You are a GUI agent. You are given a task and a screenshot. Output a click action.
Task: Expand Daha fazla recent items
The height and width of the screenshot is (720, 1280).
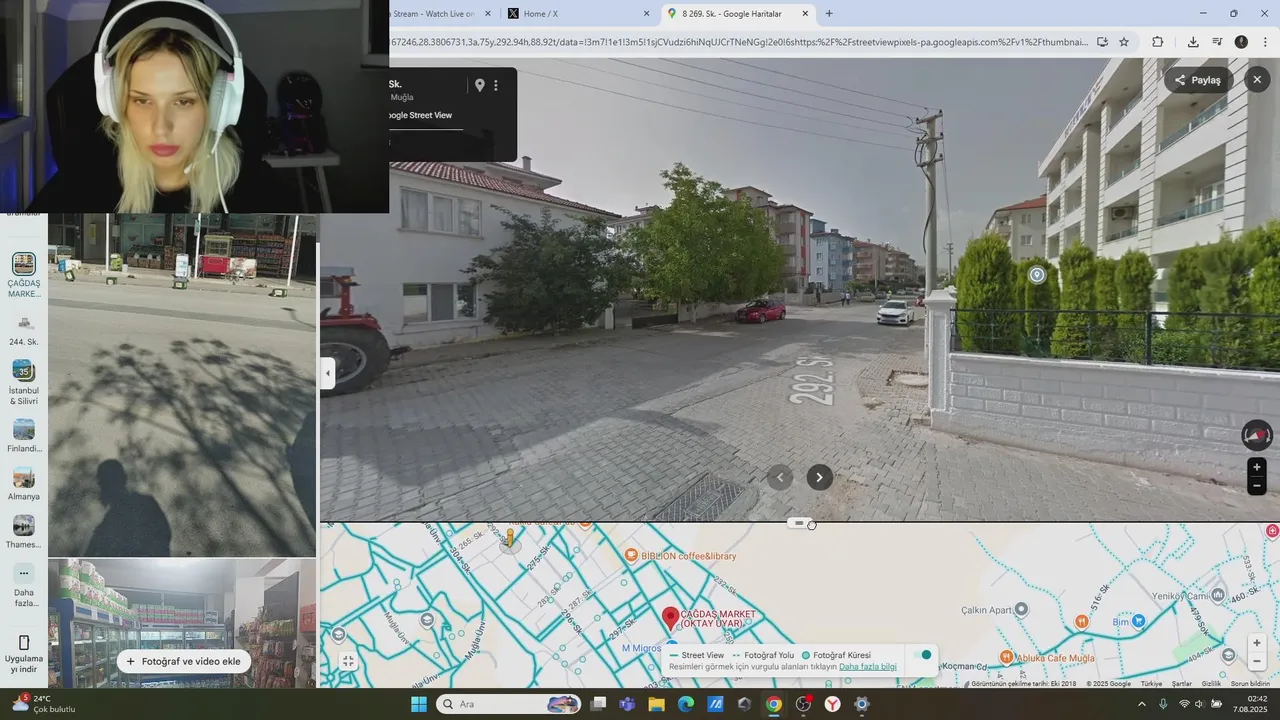24,586
